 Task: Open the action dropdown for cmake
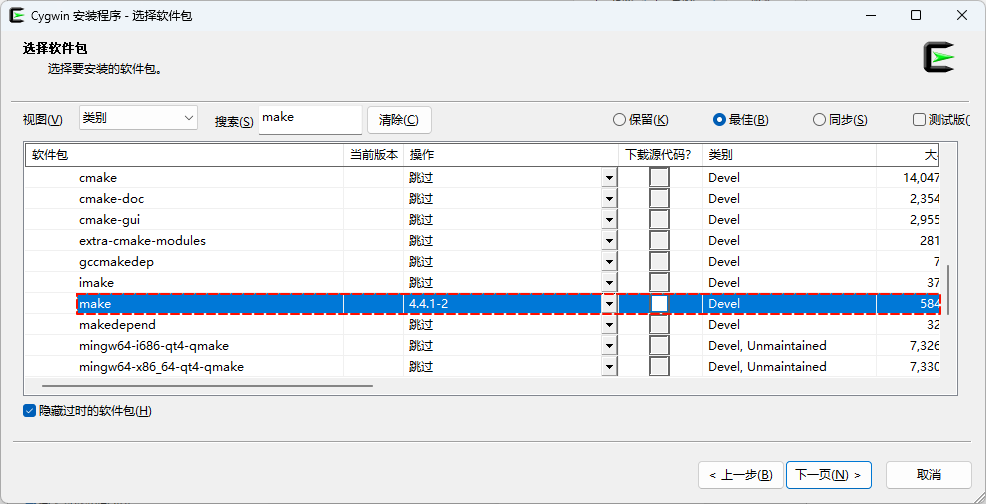[609, 178]
